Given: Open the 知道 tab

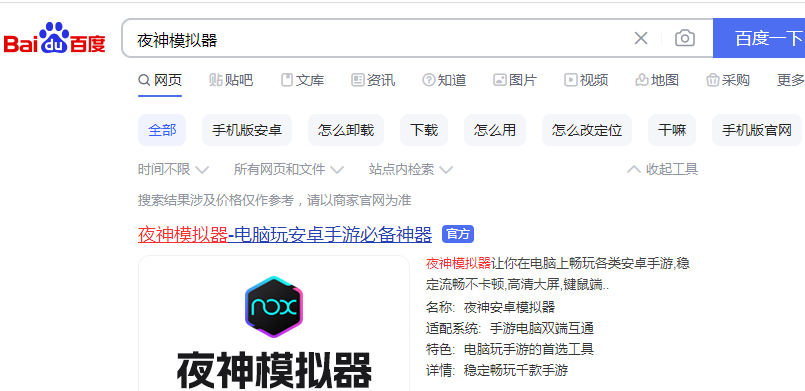Looking at the screenshot, I should 444,80.
